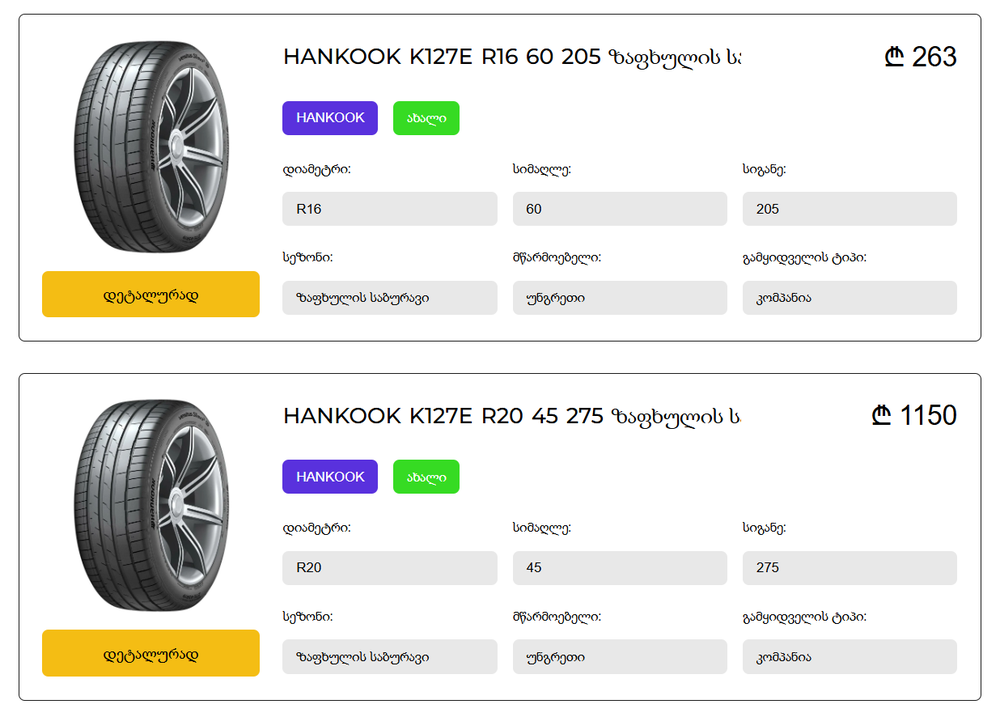The image size is (1000, 717).
Task: Click the width field showing 275
Action: 849,568
